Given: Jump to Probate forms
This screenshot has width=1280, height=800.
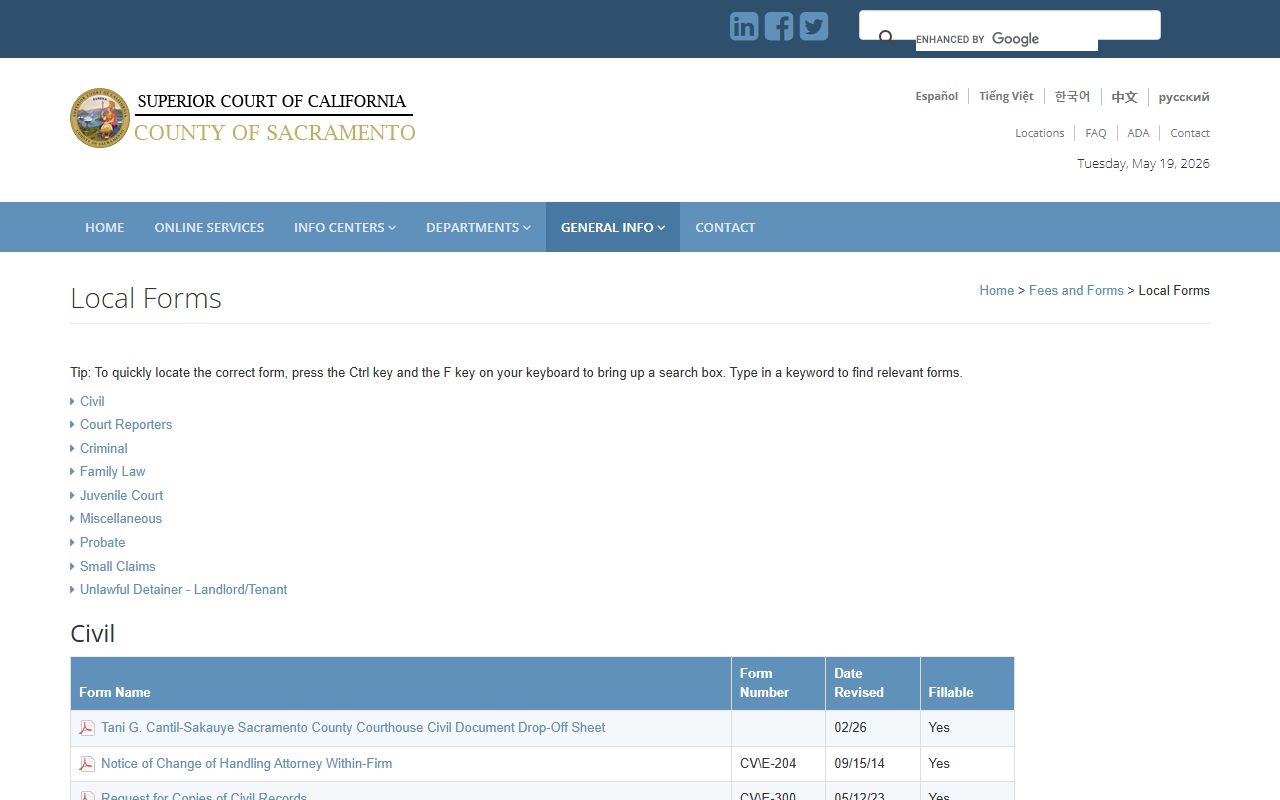Looking at the screenshot, I should pos(103,542).
